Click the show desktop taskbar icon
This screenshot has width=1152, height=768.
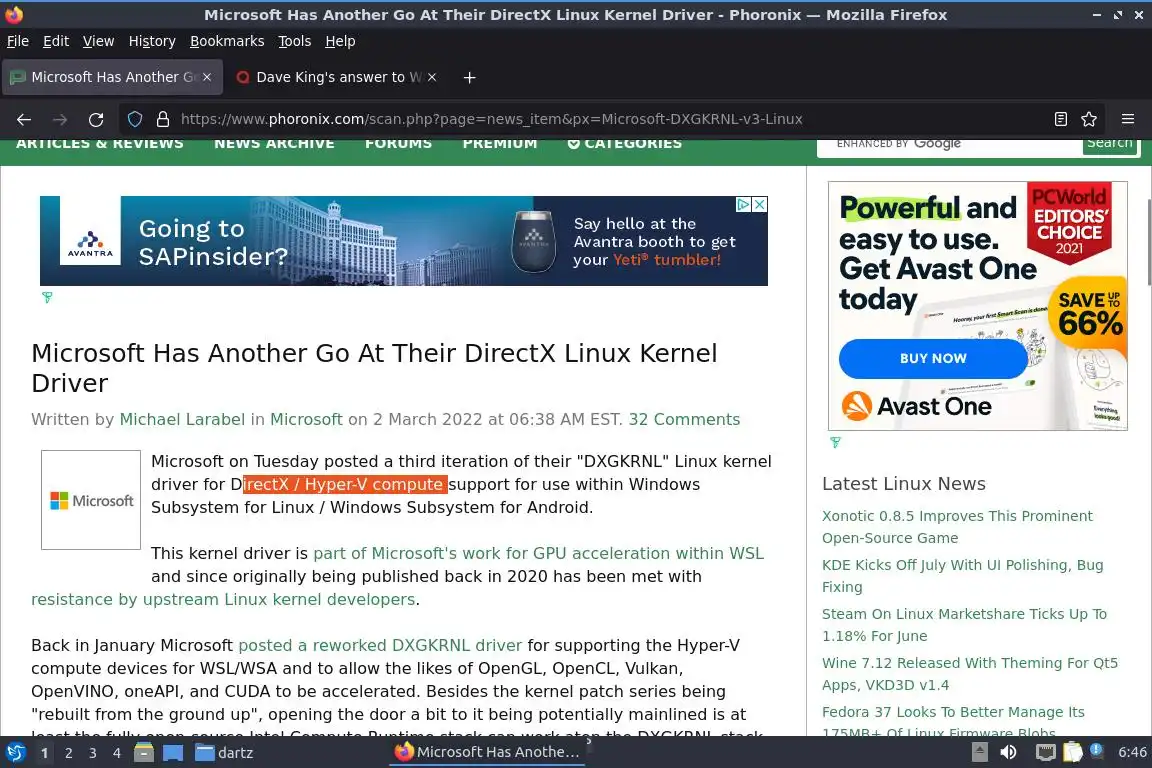pos(173,753)
